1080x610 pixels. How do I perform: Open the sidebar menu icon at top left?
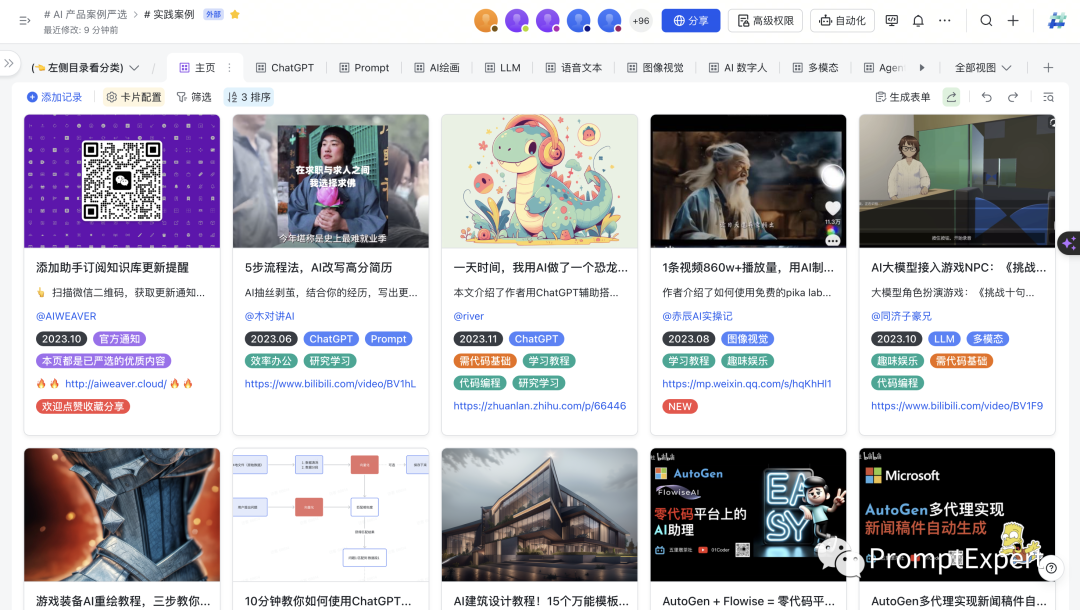tap(25, 21)
